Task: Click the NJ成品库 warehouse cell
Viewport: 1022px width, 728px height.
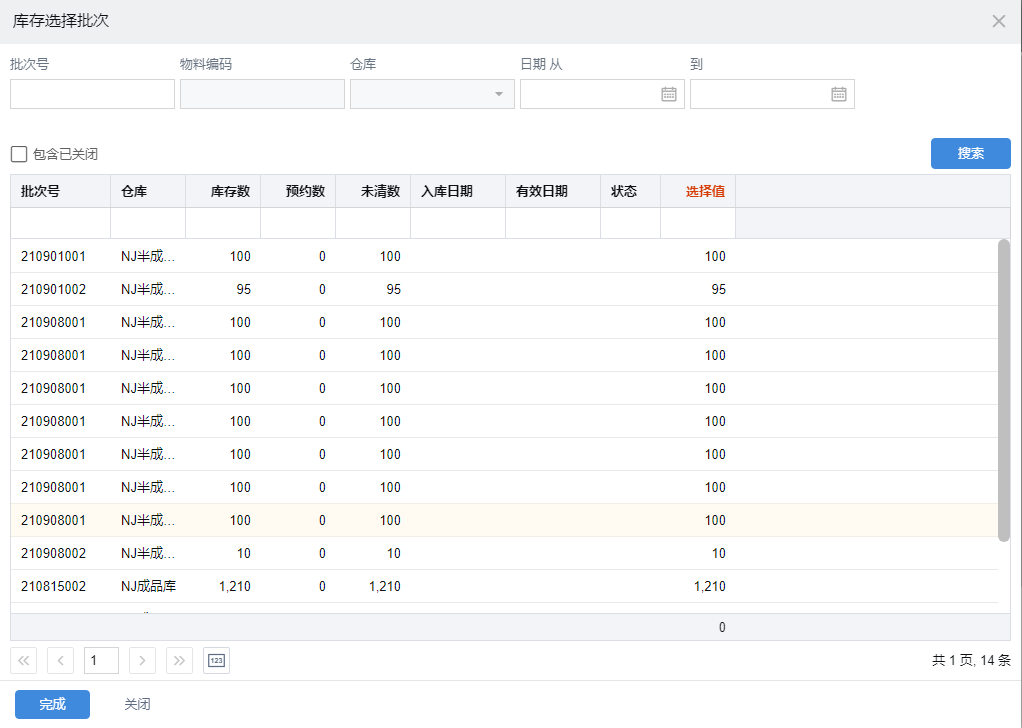Action: click(x=148, y=587)
